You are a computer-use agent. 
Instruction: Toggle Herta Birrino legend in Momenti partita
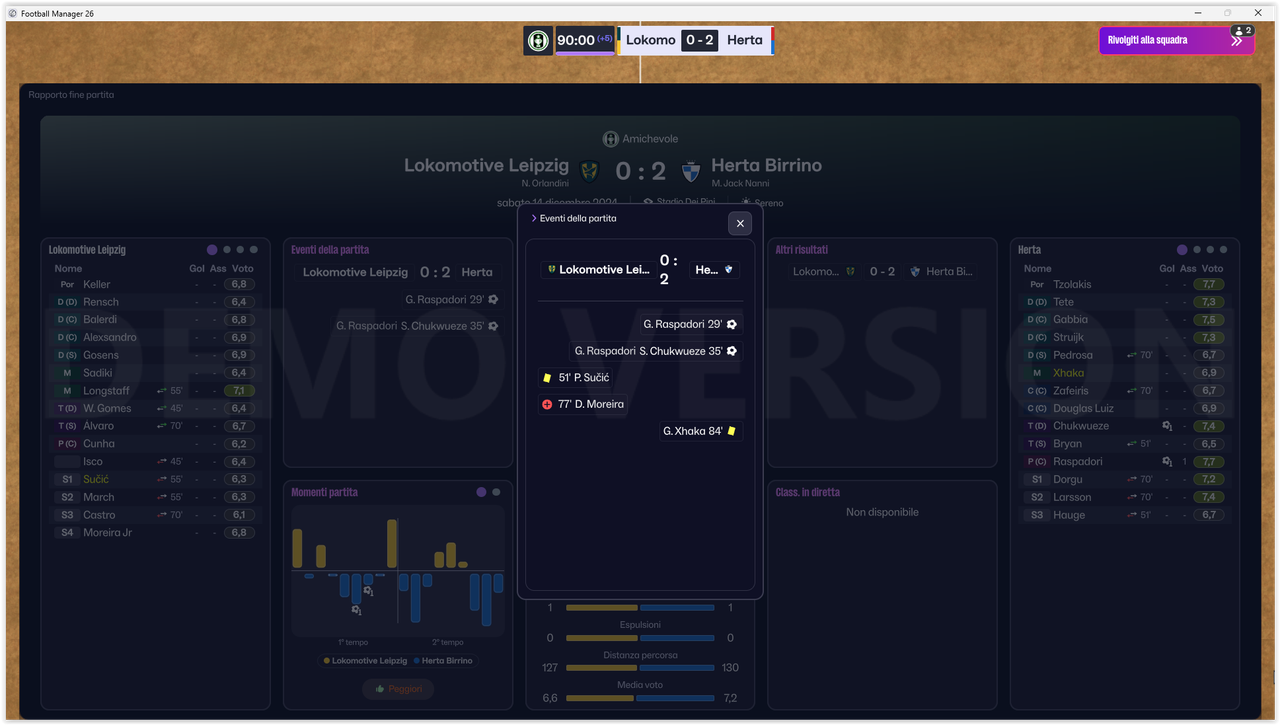442,661
